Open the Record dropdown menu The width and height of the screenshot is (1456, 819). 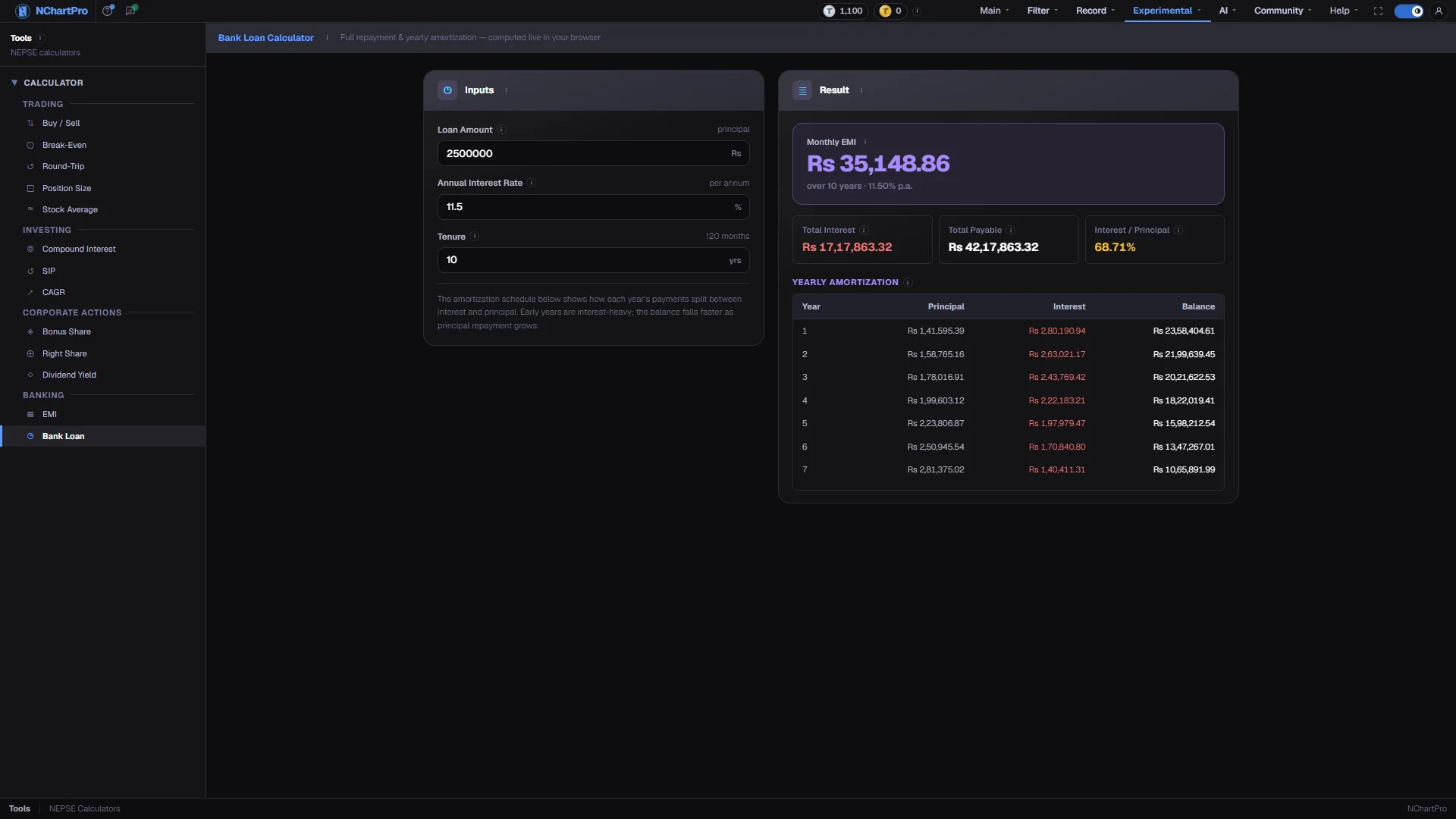click(x=1095, y=11)
